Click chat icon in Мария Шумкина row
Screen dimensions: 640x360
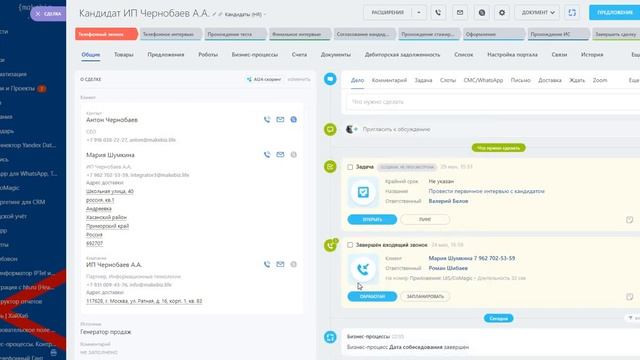[x=293, y=155]
